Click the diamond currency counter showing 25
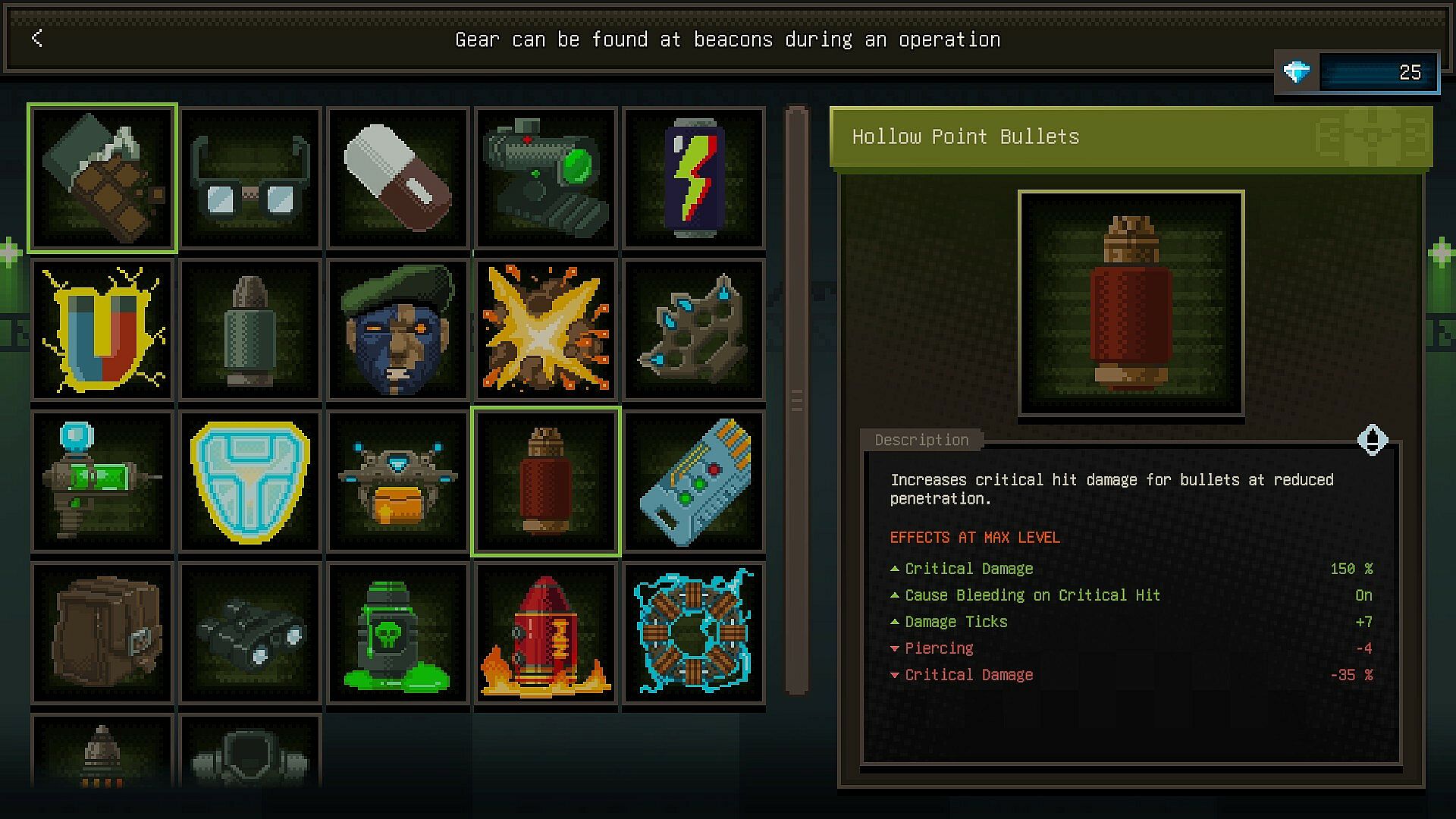 click(1357, 73)
